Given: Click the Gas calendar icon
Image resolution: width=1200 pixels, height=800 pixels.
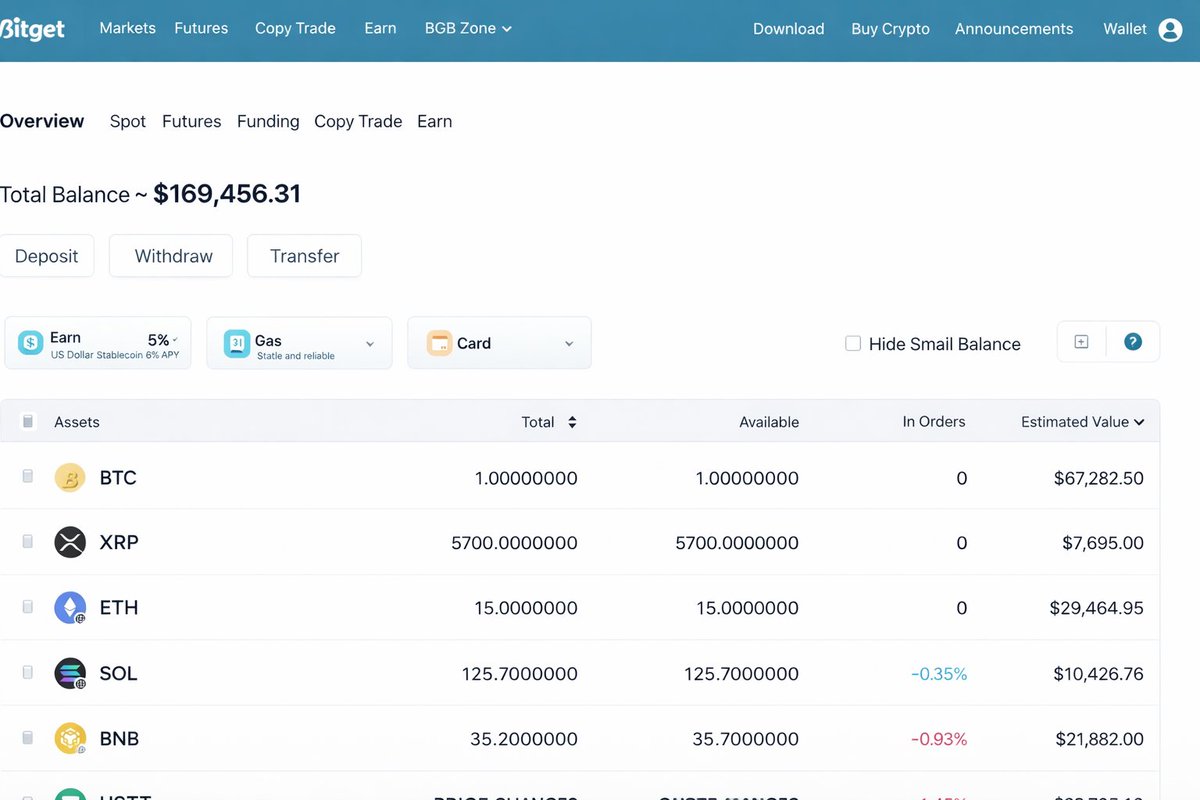Looking at the screenshot, I should pyautogui.click(x=237, y=343).
